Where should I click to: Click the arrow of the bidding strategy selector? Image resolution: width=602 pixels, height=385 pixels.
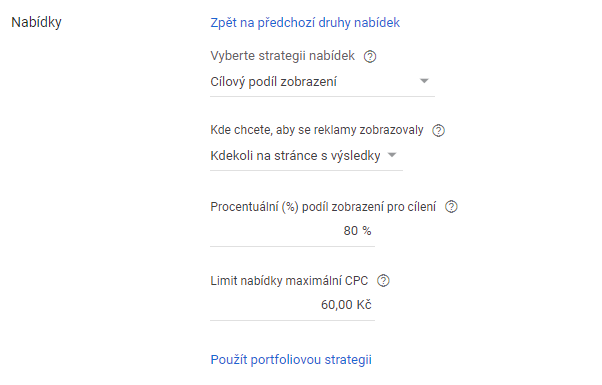tap(424, 81)
